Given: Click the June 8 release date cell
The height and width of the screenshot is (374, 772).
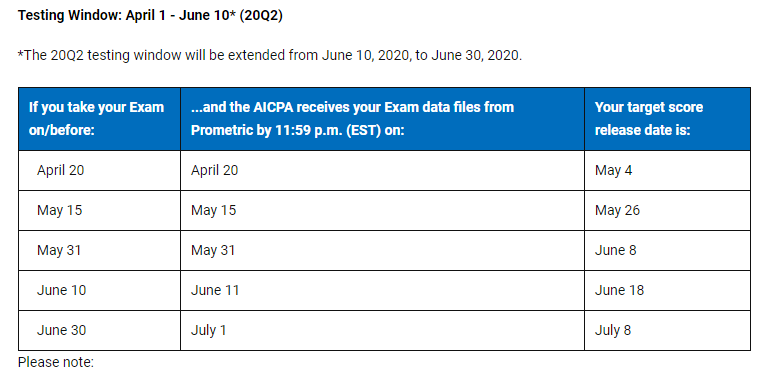Looking at the screenshot, I should [x=668, y=250].
